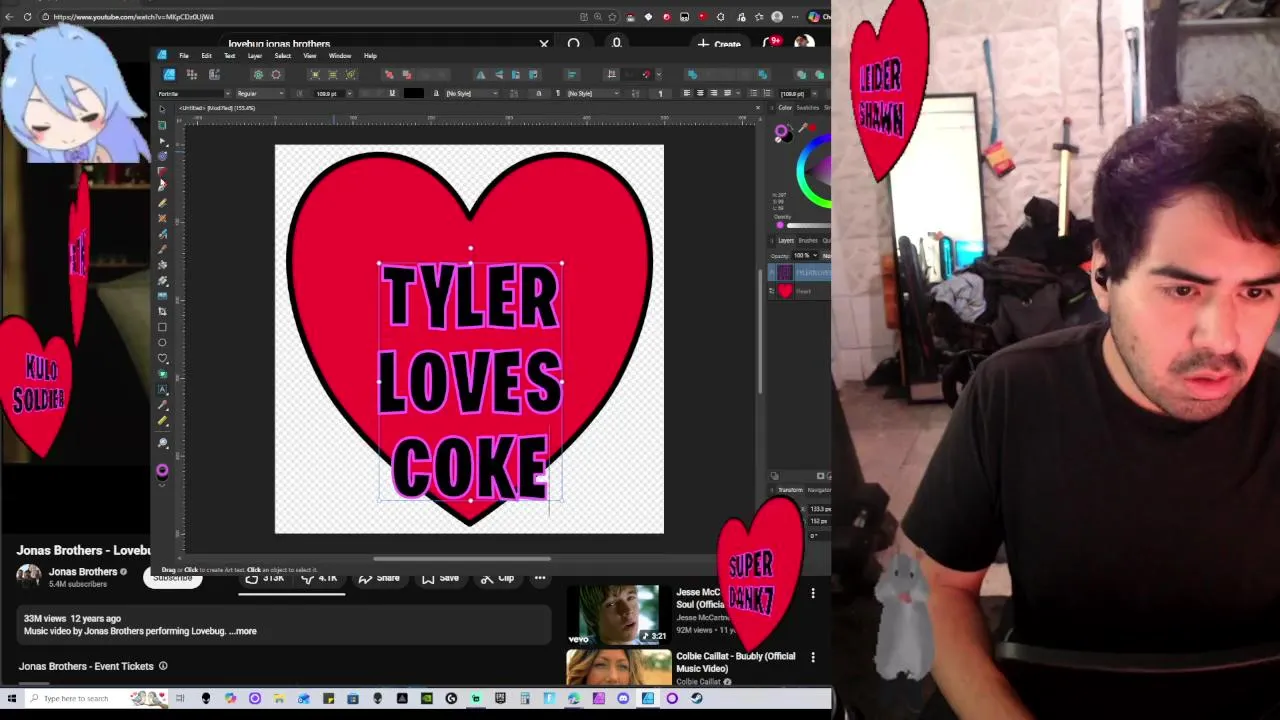Expand snapping options dropdown arrow
This screenshot has height=720, width=1280.
pos(659,75)
